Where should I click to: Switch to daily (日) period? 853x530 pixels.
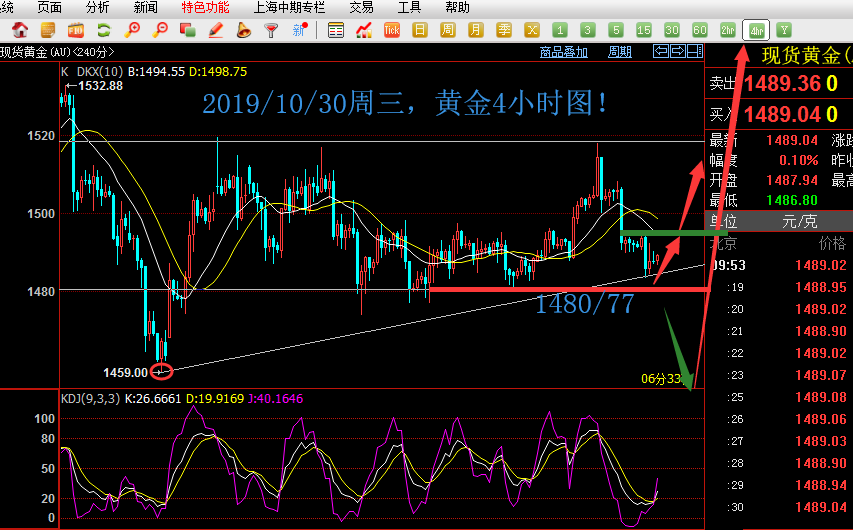[x=419, y=30]
